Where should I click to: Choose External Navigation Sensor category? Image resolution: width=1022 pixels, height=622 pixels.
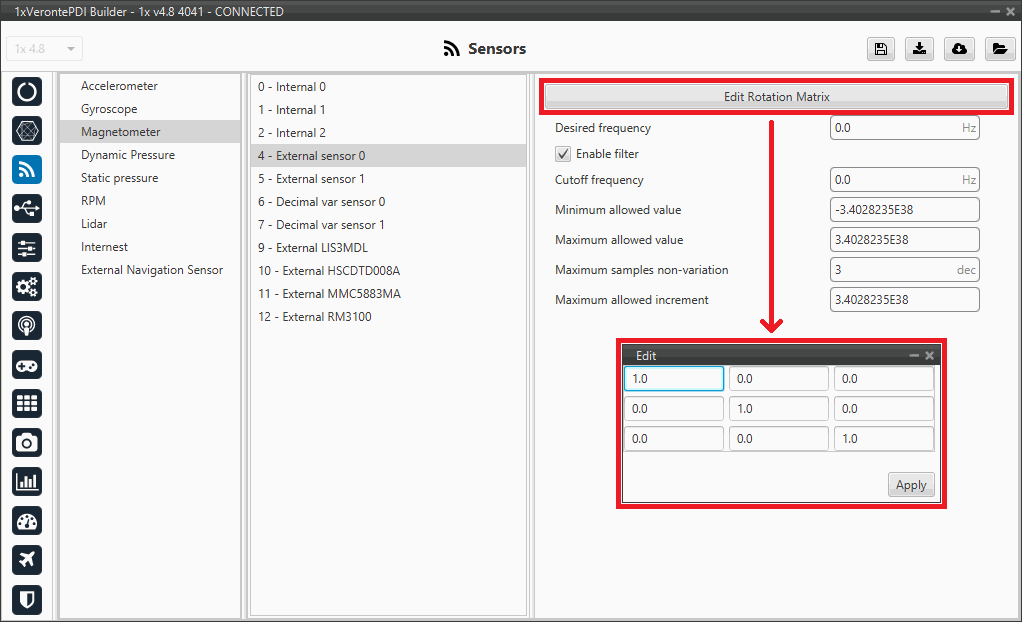(x=152, y=270)
